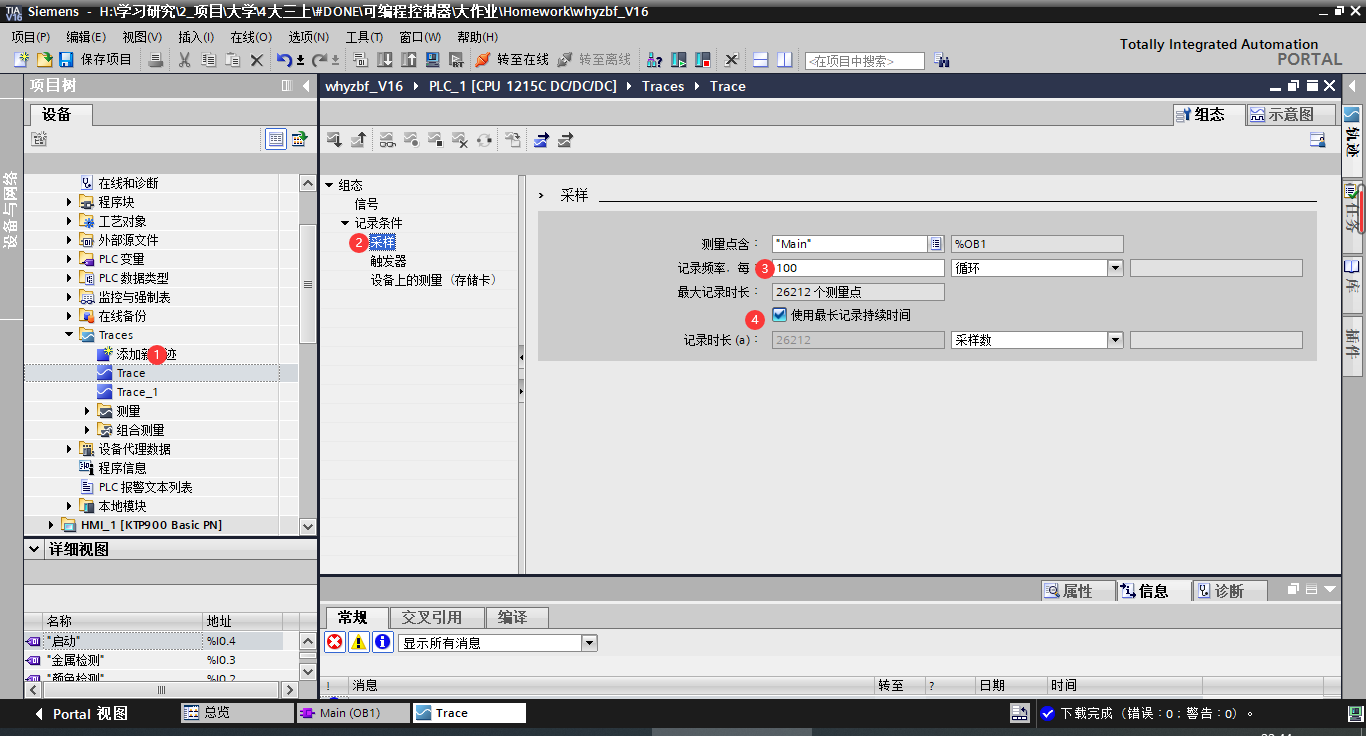Select Trace_1 in project tree
This screenshot has width=1366, height=736.
137,392
